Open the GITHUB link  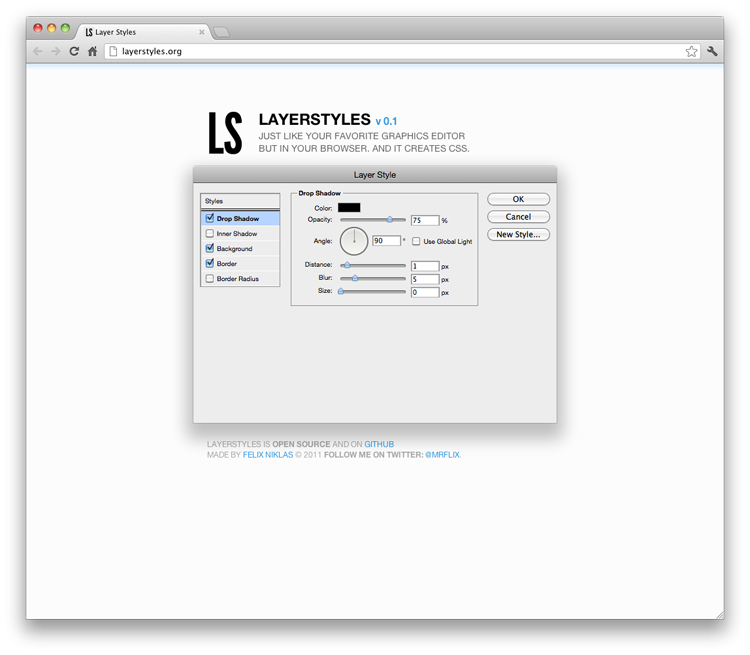[x=379, y=444]
